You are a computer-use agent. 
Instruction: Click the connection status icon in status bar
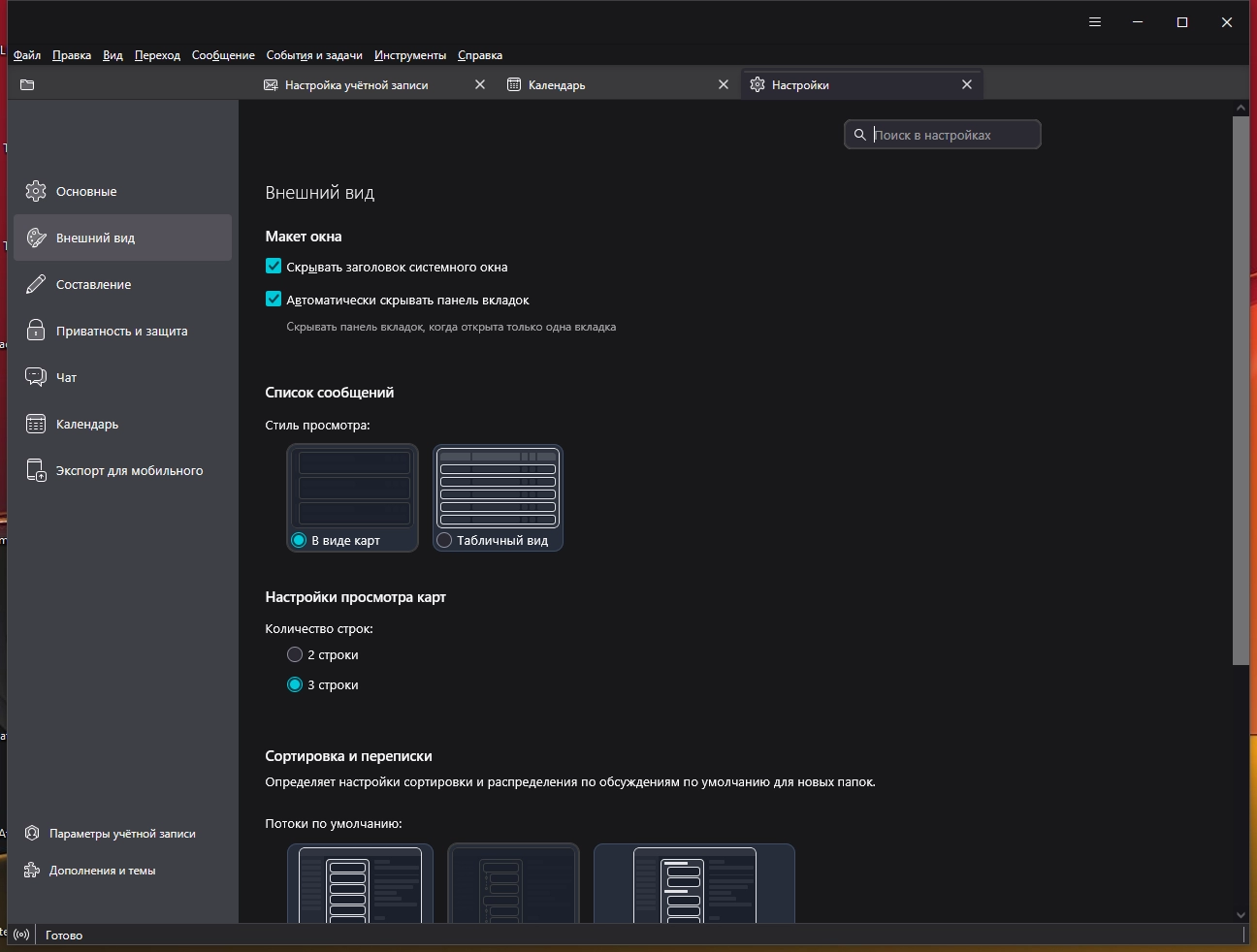(21, 936)
